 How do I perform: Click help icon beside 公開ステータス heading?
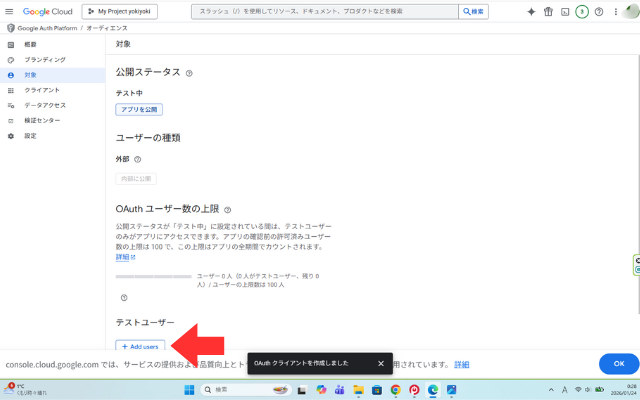tap(189, 73)
